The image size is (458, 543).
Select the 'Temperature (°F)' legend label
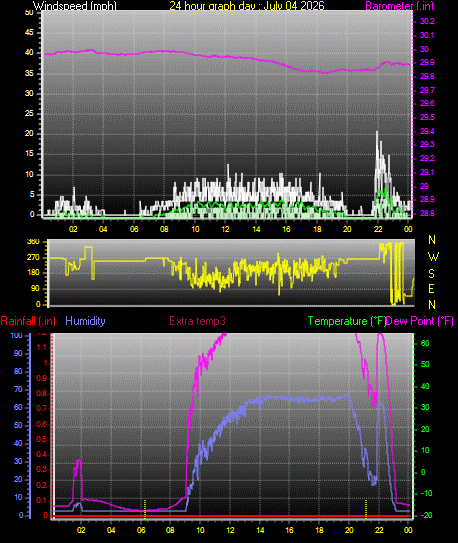pyautogui.click(x=347, y=321)
